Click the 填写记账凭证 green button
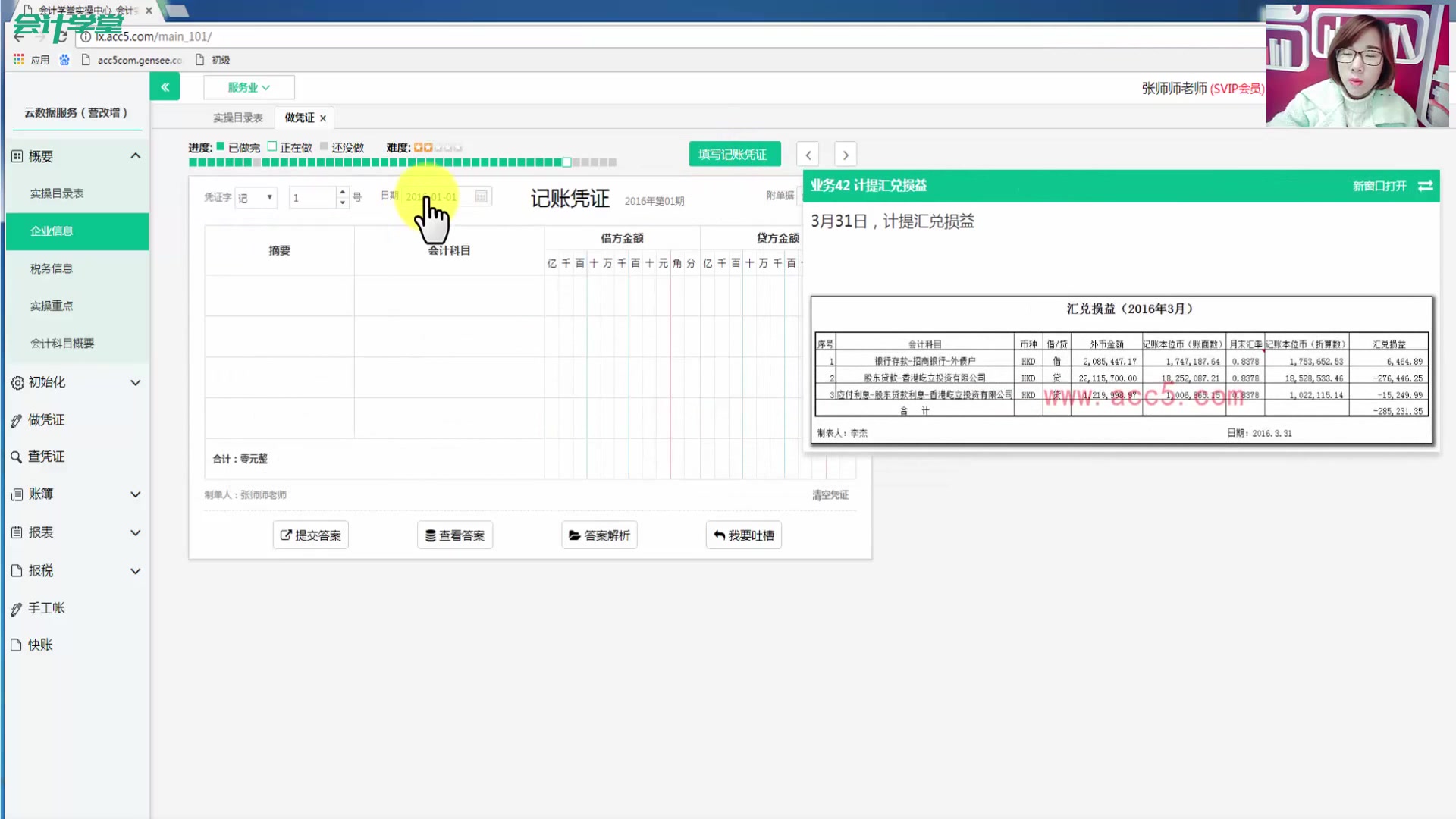 tap(733, 153)
